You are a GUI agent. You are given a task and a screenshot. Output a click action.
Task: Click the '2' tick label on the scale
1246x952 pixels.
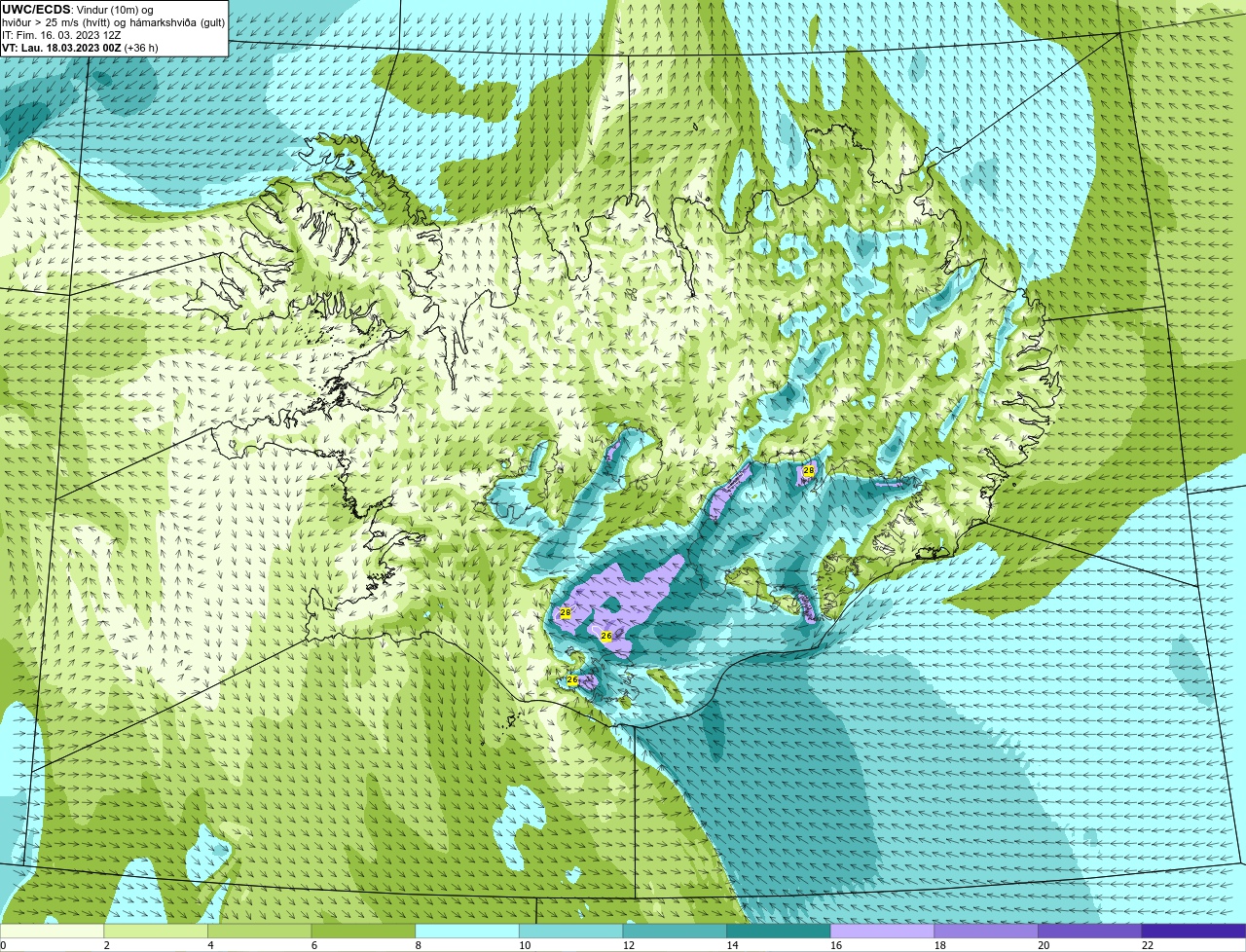106,945
